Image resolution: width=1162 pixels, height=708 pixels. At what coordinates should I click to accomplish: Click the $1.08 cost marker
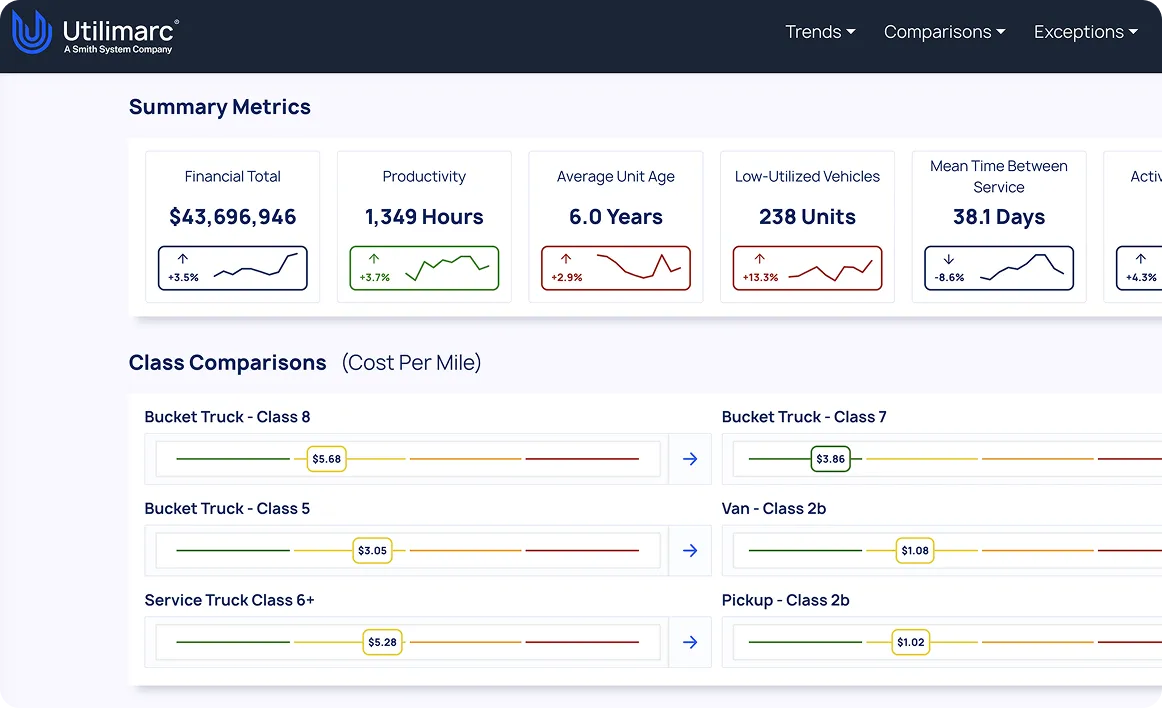click(x=915, y=551)
